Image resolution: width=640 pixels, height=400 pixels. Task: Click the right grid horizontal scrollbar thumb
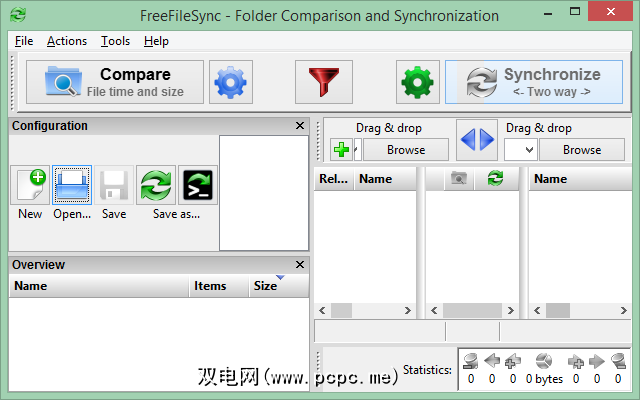tap(558, 311)
